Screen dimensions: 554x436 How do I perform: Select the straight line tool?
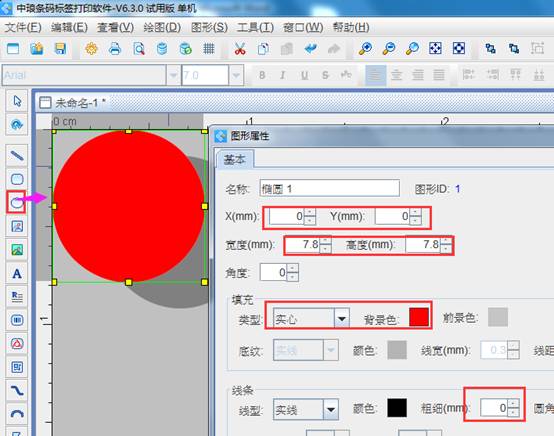[17, 155]
